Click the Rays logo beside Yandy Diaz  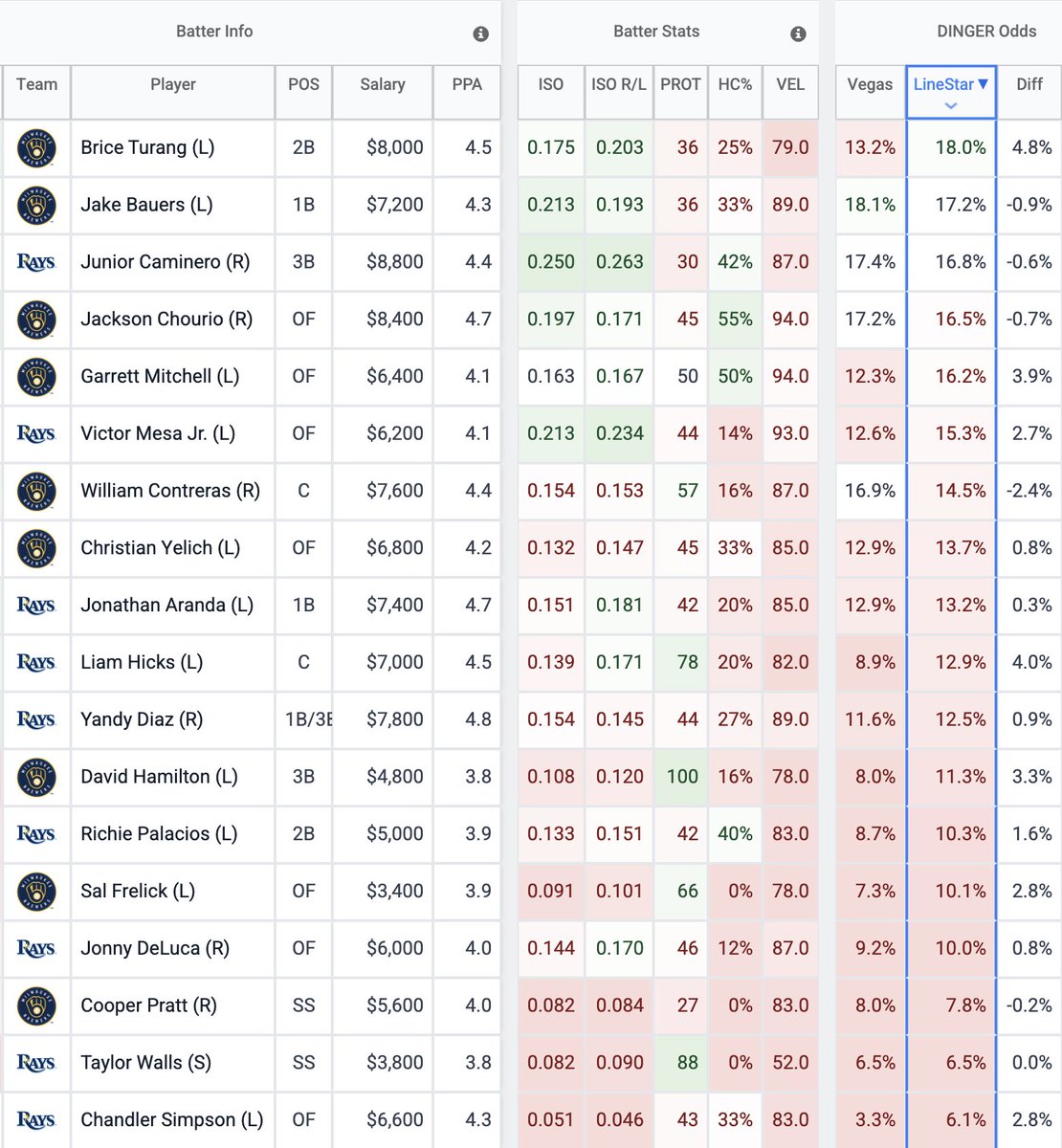36,719
